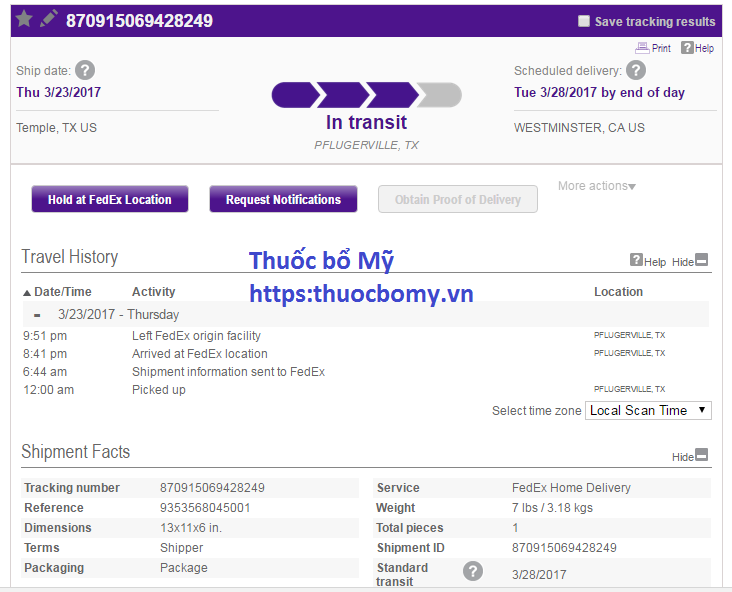
Task: Click the In transit progress bar
Action: (366, 95)
